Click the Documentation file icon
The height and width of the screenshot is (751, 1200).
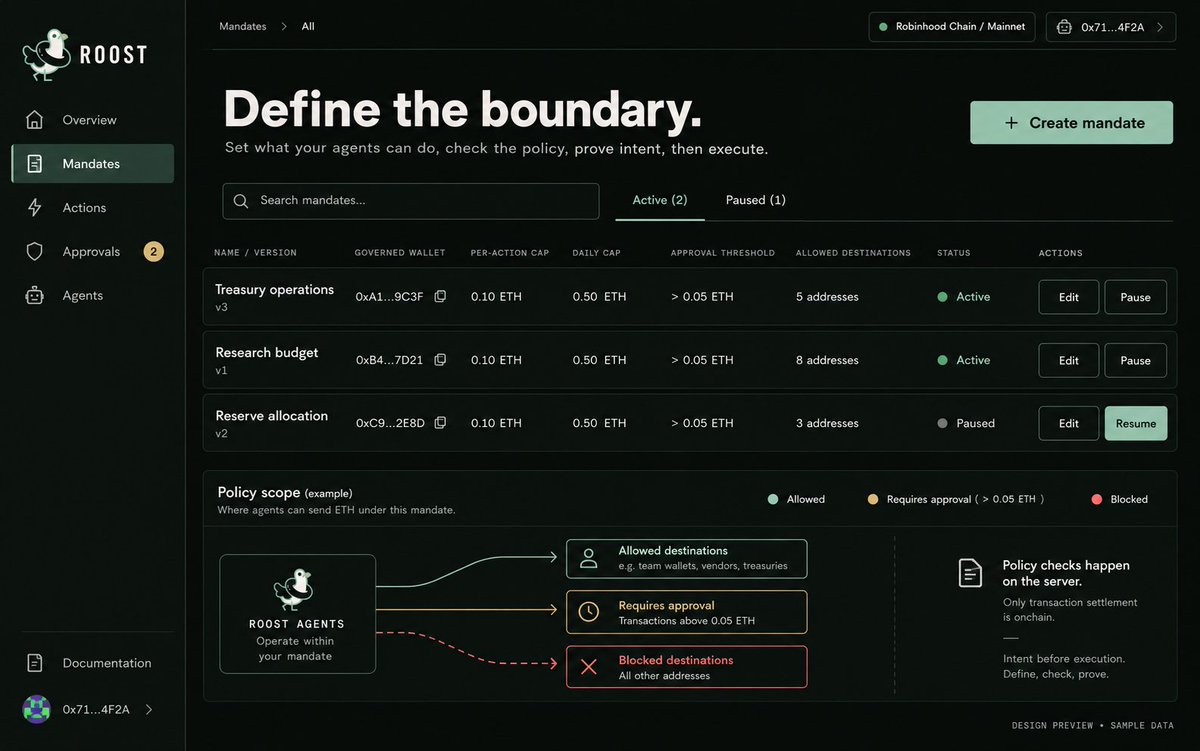(x=35, y=663)
